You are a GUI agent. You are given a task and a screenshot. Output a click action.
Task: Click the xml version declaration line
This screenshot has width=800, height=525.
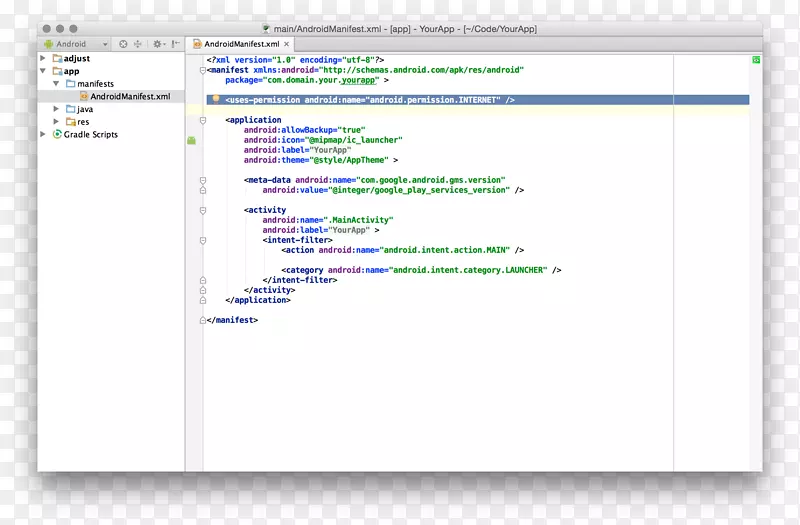(x=295, y=60)
